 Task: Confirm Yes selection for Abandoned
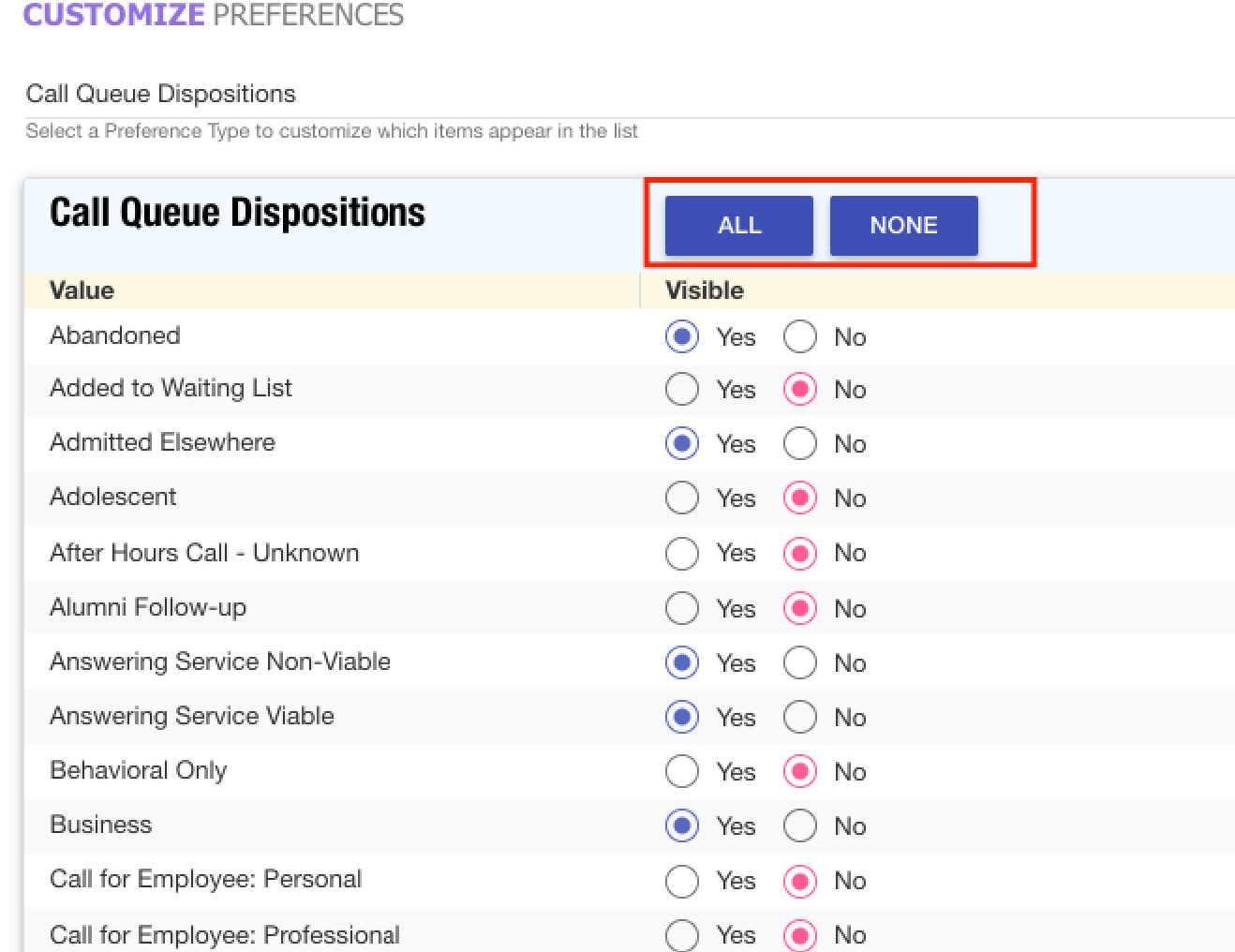681,336
